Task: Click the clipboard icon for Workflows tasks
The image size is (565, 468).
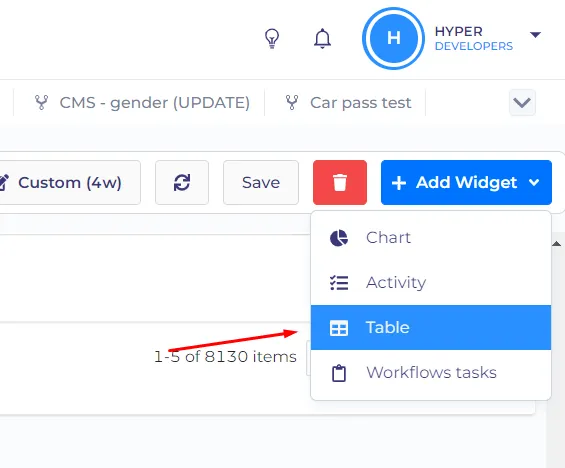Action: coord(339,373)
